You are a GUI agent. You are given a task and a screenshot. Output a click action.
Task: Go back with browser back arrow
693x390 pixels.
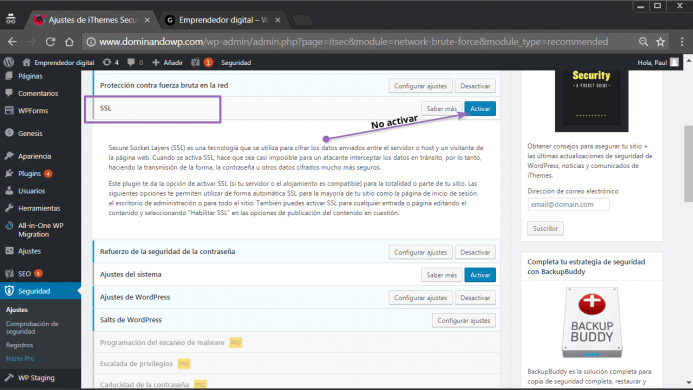coord(12,42)
